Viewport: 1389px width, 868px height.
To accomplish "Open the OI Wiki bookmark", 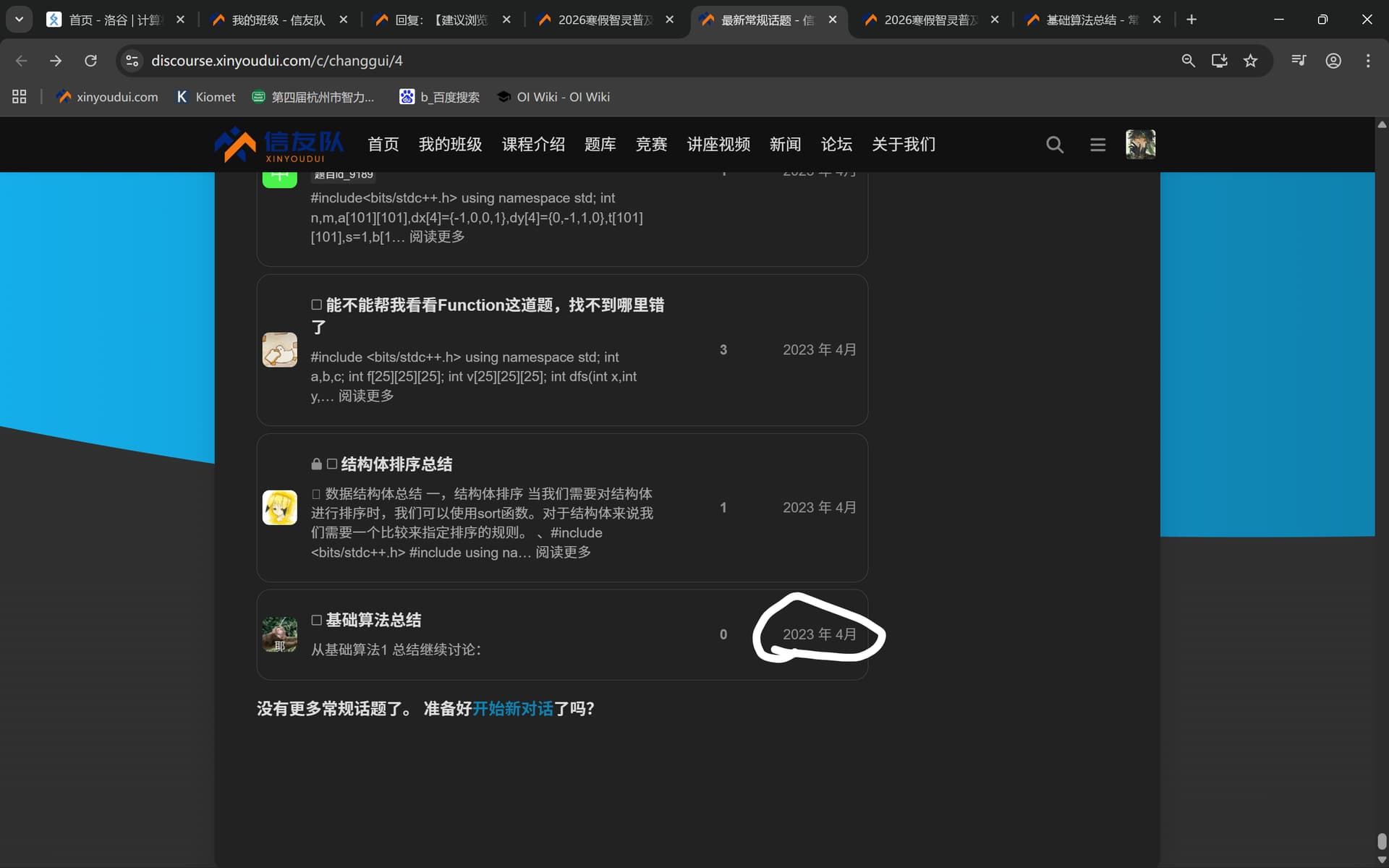I will click(553, 96).
